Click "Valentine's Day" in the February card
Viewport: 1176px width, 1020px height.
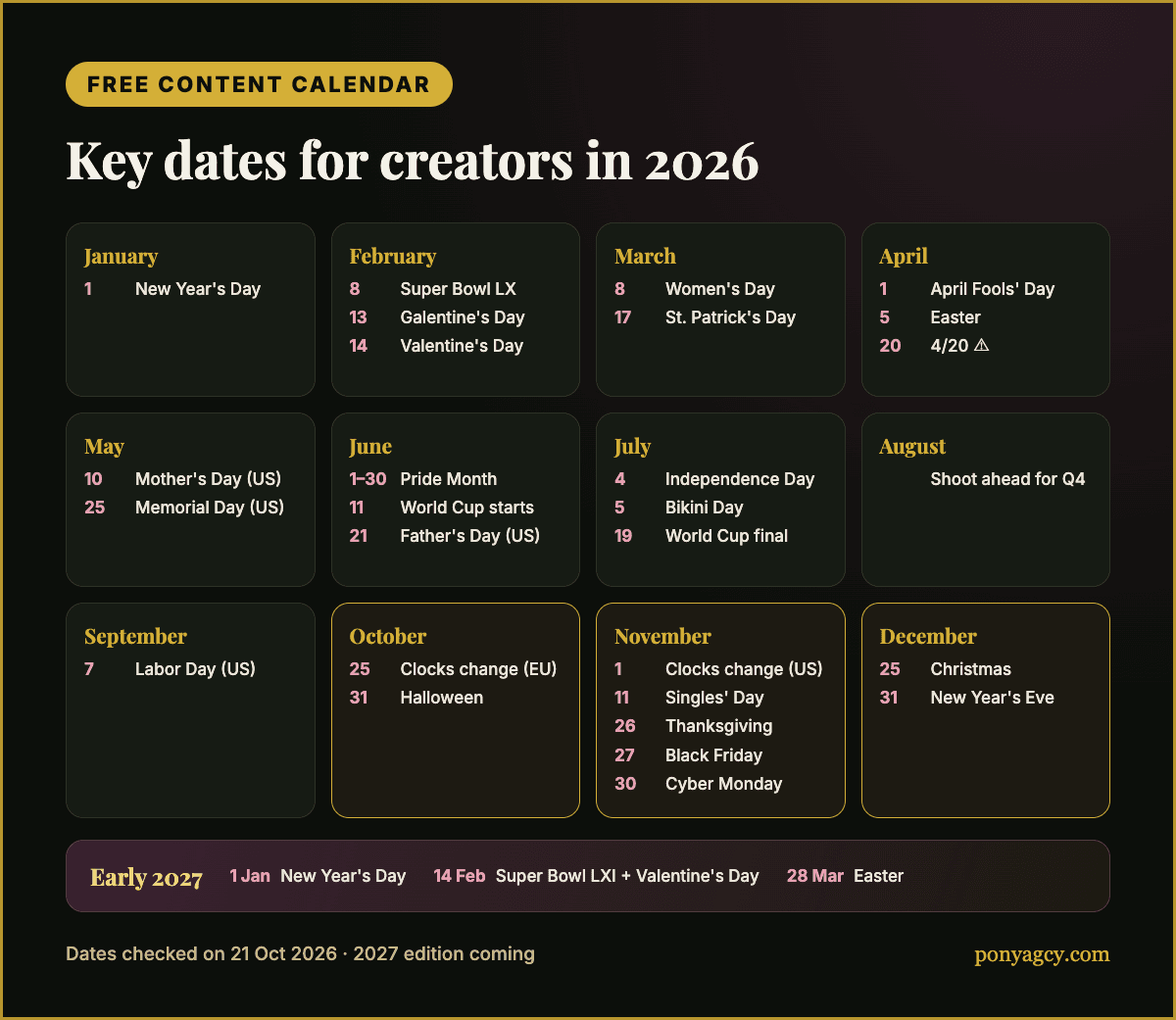click(462, 346)
